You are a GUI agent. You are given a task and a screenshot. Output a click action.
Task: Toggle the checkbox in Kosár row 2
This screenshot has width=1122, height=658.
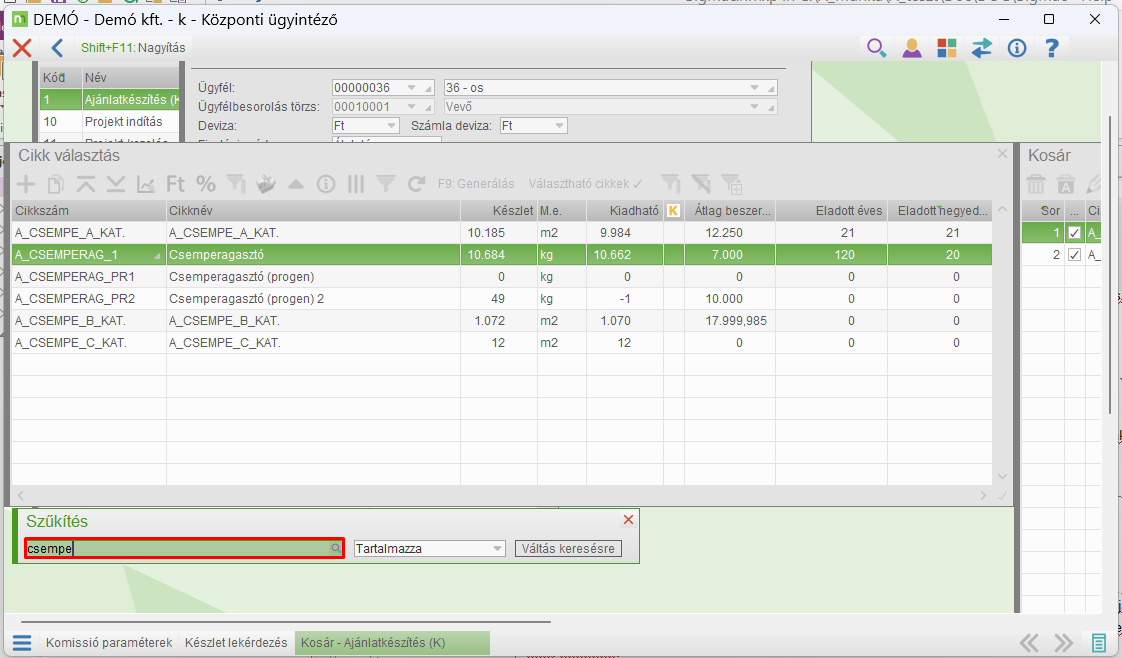(1074, 255)
